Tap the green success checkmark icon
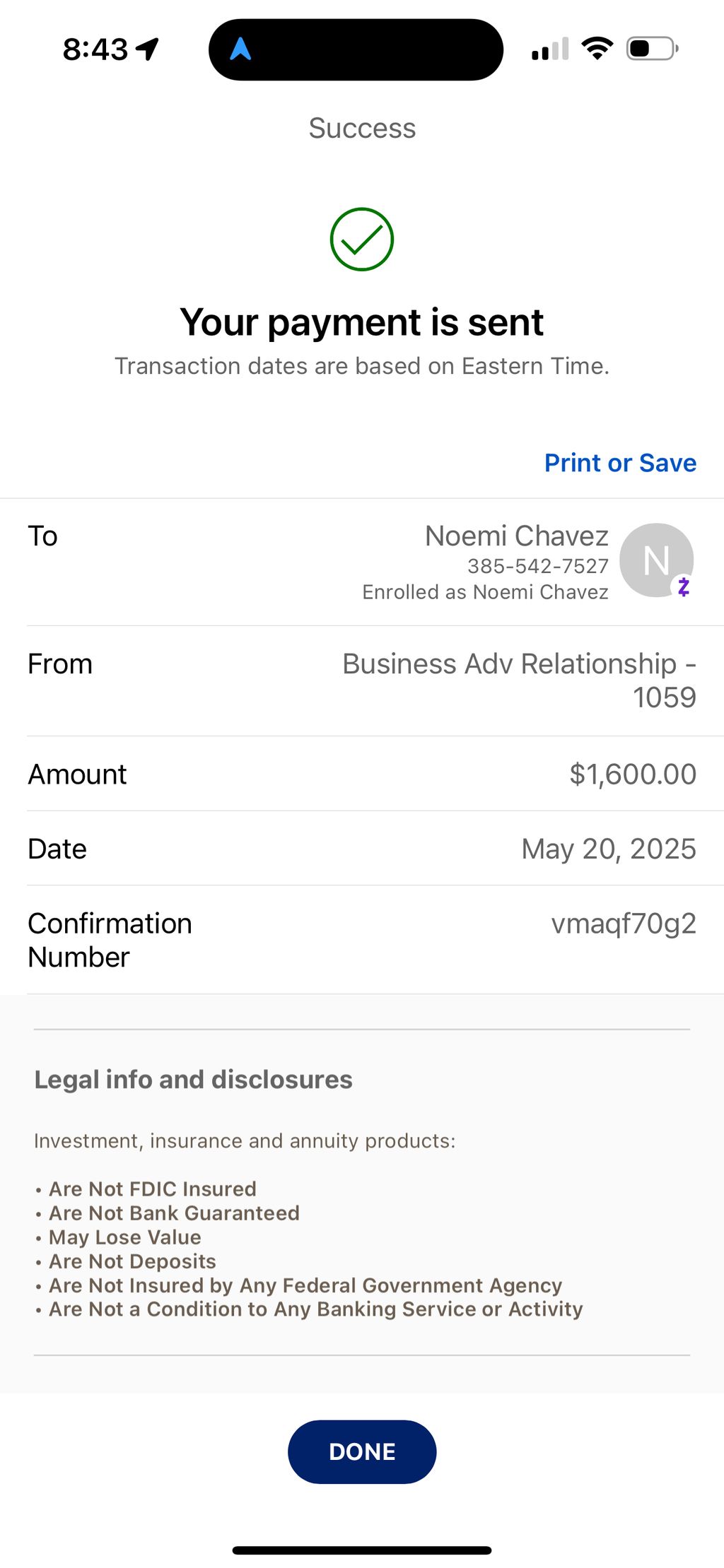The width and height of the screenshot is (724, 1568). [362, 239]
